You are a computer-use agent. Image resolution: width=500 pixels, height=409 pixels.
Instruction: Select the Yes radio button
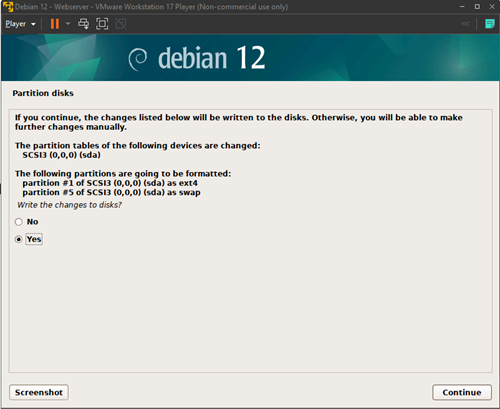point(19,239)
